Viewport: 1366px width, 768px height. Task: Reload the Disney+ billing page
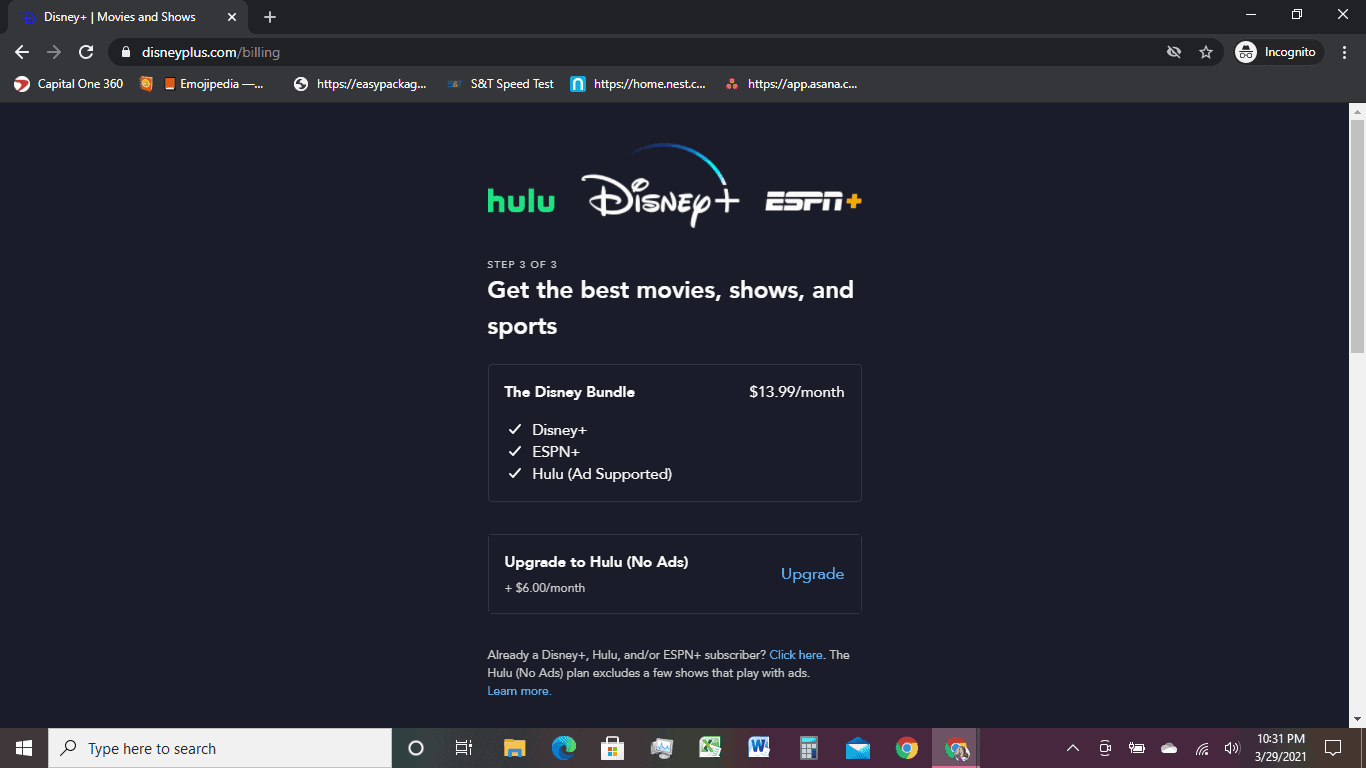pos(86,52)
